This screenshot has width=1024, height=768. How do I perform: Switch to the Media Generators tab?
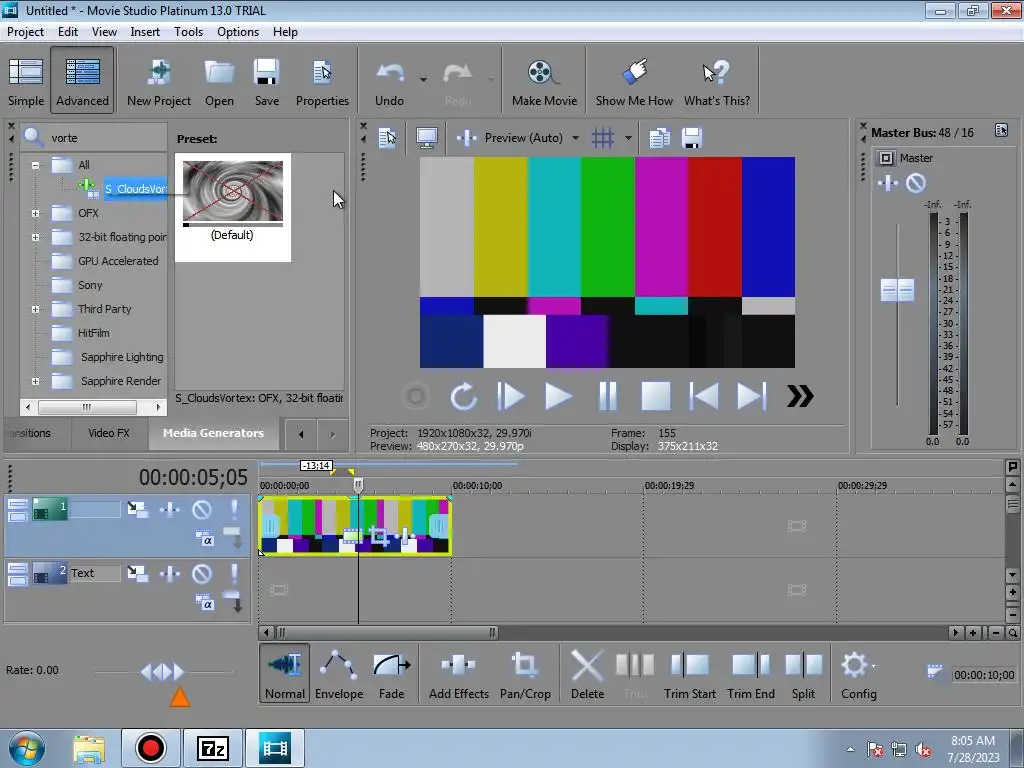coord(213,433)
